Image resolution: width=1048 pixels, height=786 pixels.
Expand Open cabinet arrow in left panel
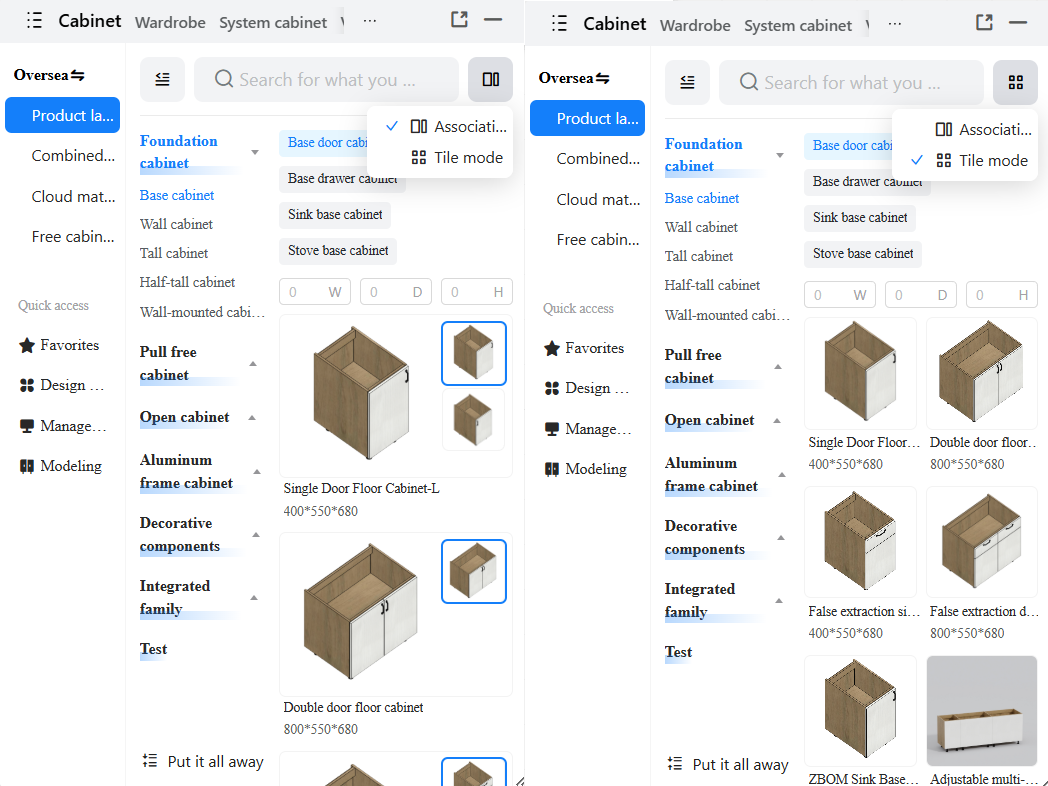pyautogui.click(x=252, y=418)
